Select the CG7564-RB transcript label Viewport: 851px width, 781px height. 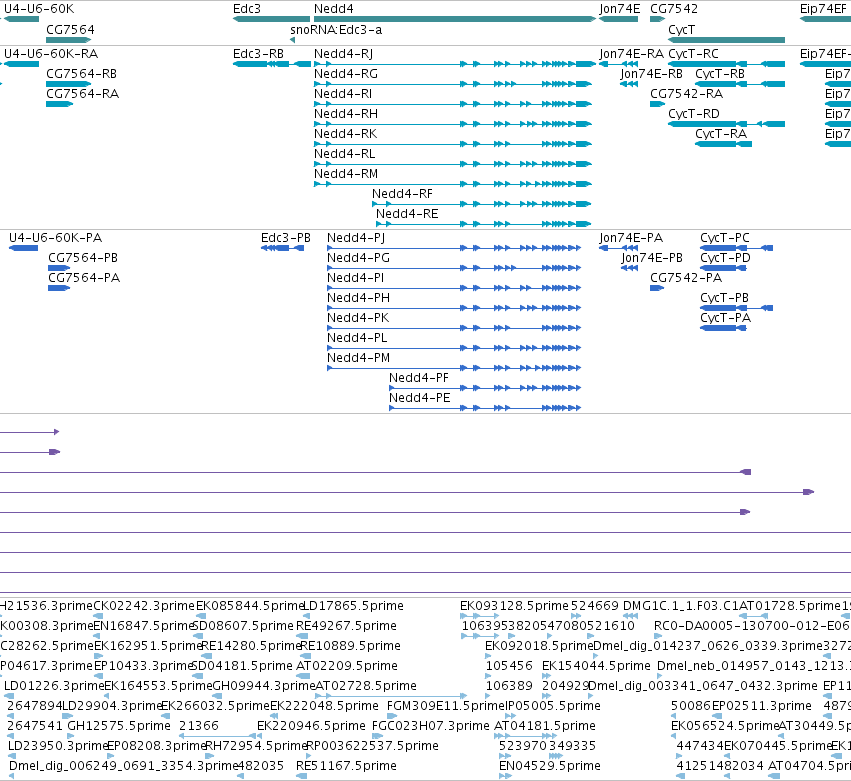click(x=81, y=74)
